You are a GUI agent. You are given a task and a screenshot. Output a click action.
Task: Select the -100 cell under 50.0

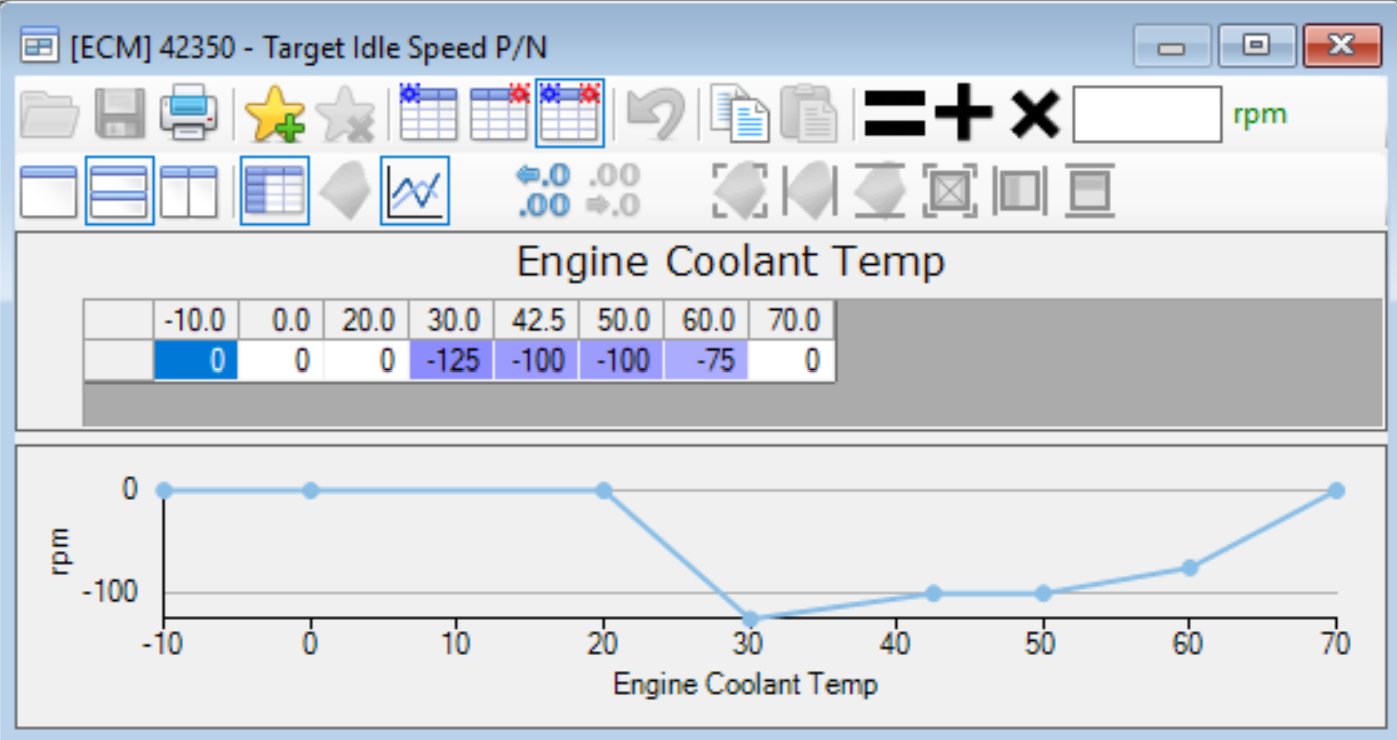621,360
